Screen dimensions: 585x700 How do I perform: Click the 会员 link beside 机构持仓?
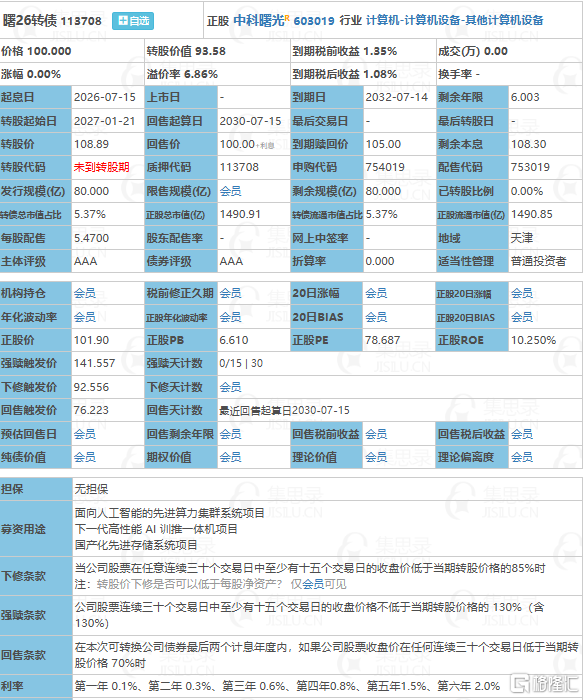[x=85, y=293]
